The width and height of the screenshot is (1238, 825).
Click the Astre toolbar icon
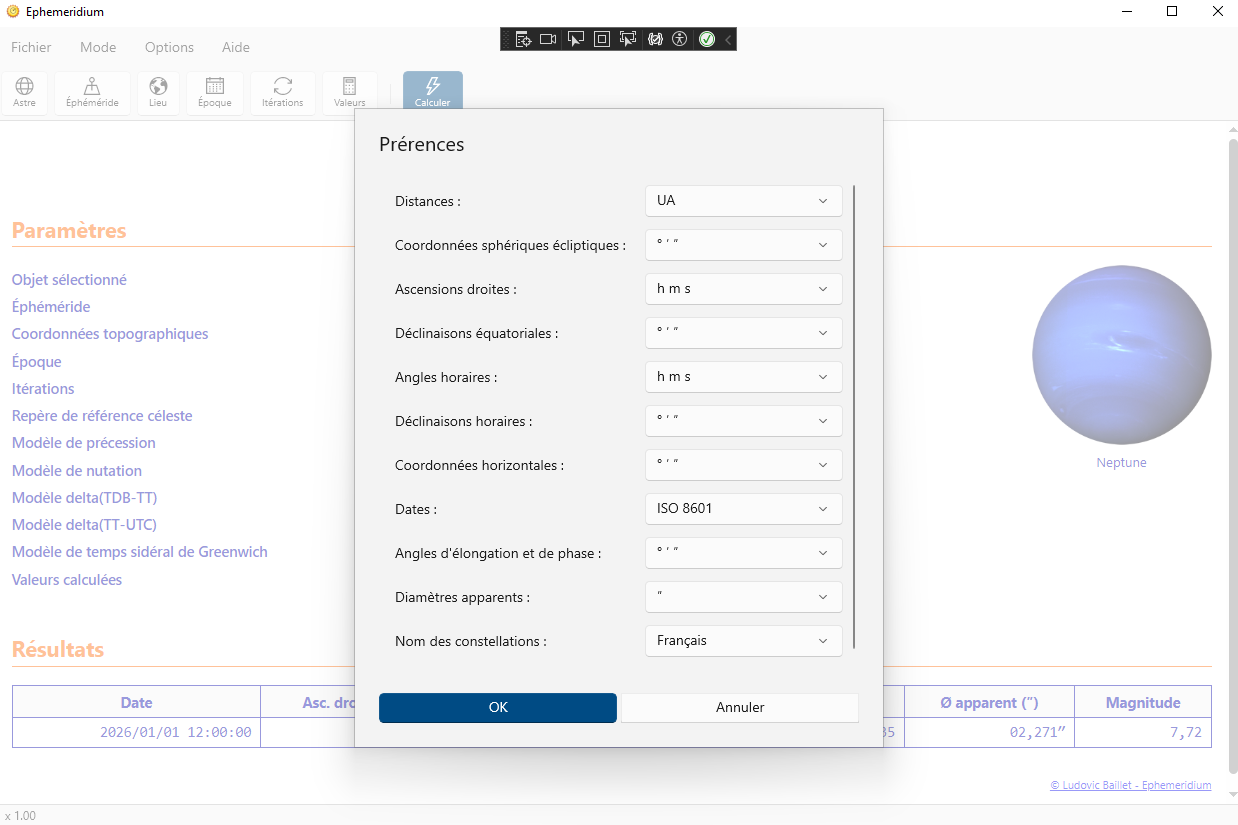(x=25, y=88)
